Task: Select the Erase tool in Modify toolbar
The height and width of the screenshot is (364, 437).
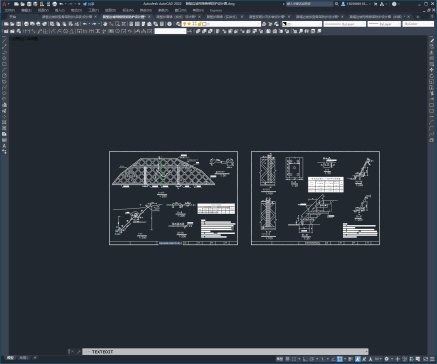Action: [x=432, y=41]
